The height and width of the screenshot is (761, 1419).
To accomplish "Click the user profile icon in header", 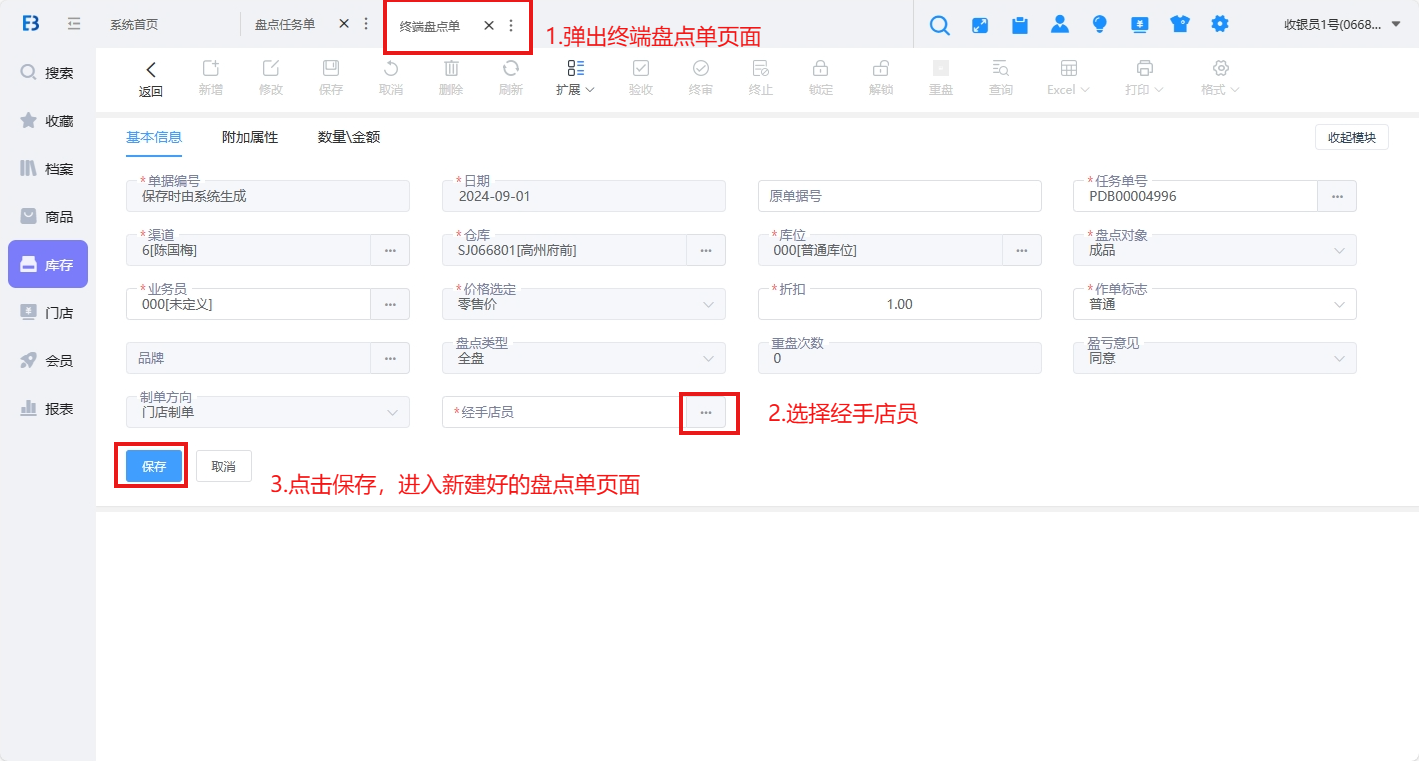I will point(1060,25).
